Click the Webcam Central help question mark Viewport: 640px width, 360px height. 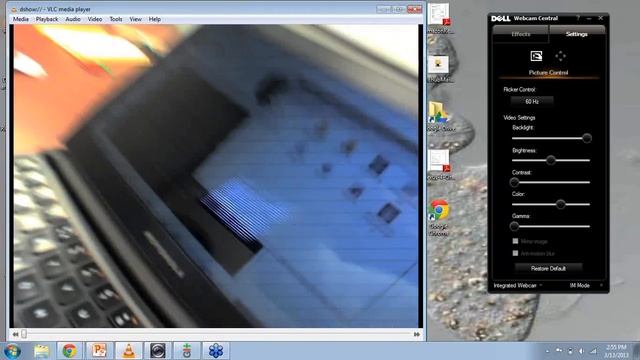578,18
